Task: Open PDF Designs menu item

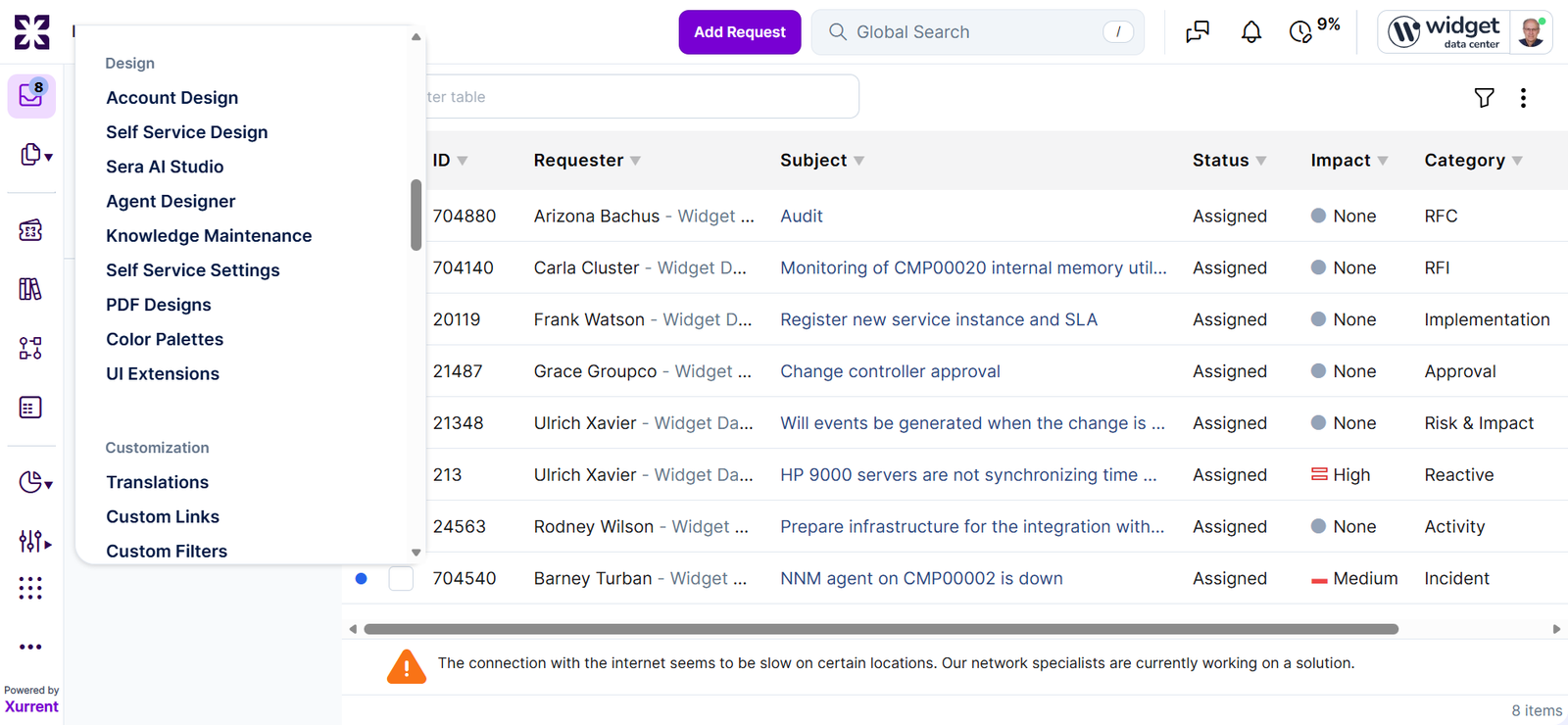Action: [x=159, y=305]
